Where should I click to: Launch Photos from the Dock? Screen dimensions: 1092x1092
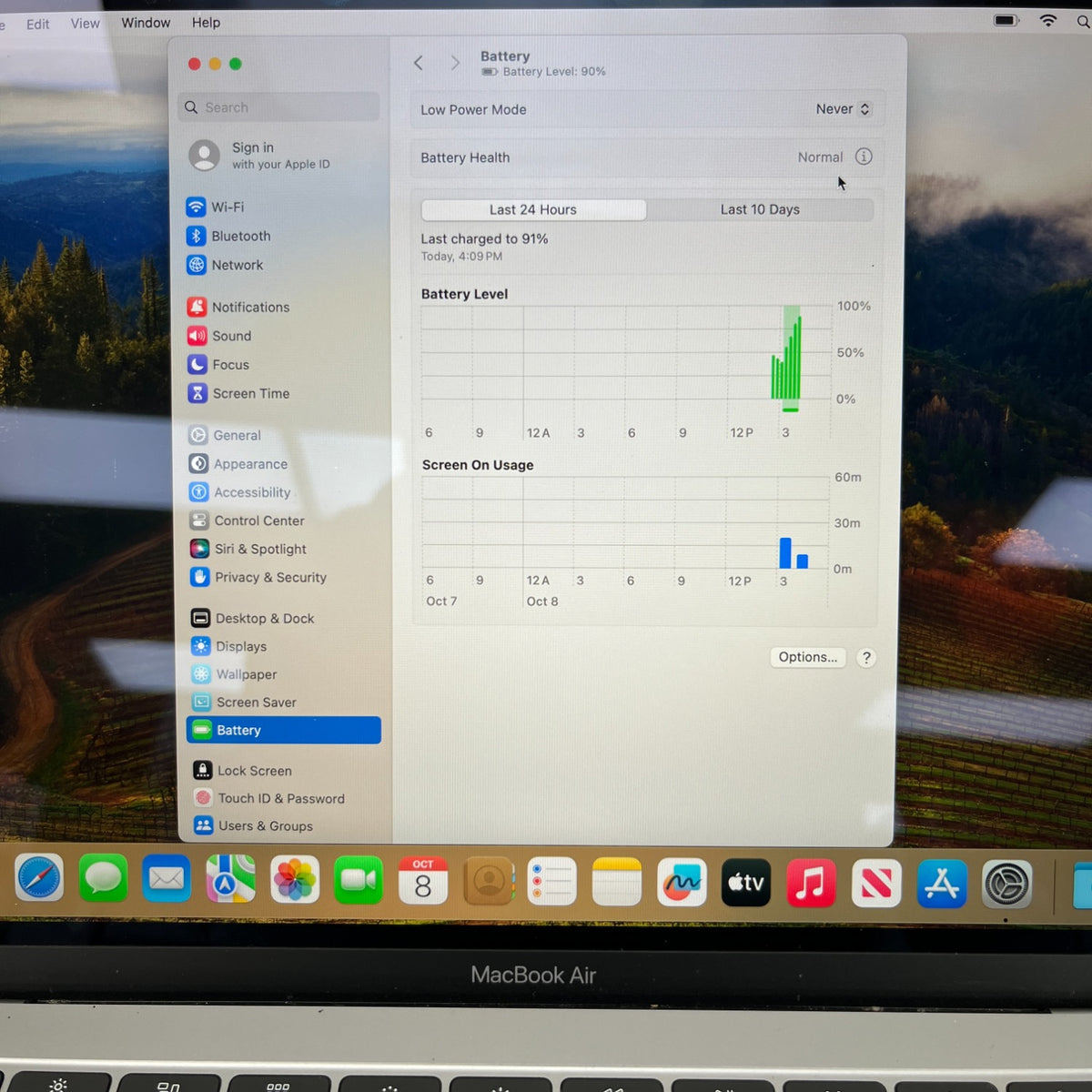click(x=295, y=880)
